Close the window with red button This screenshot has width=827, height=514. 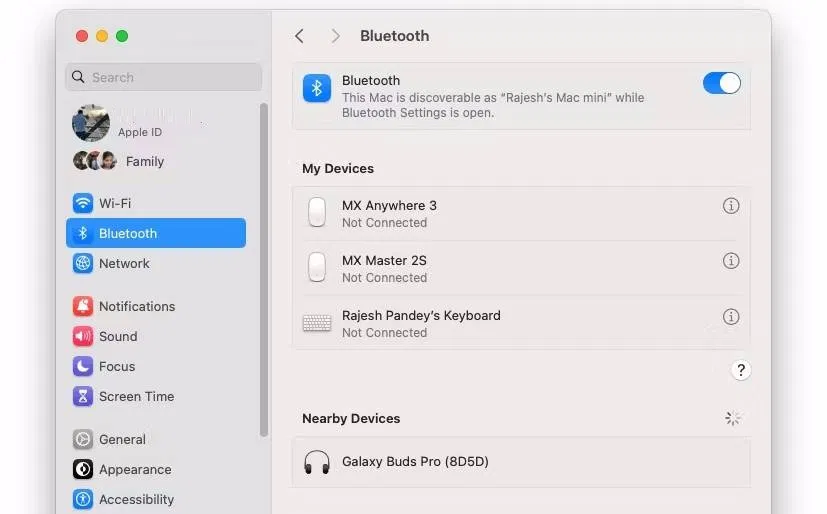click(82, 36)
